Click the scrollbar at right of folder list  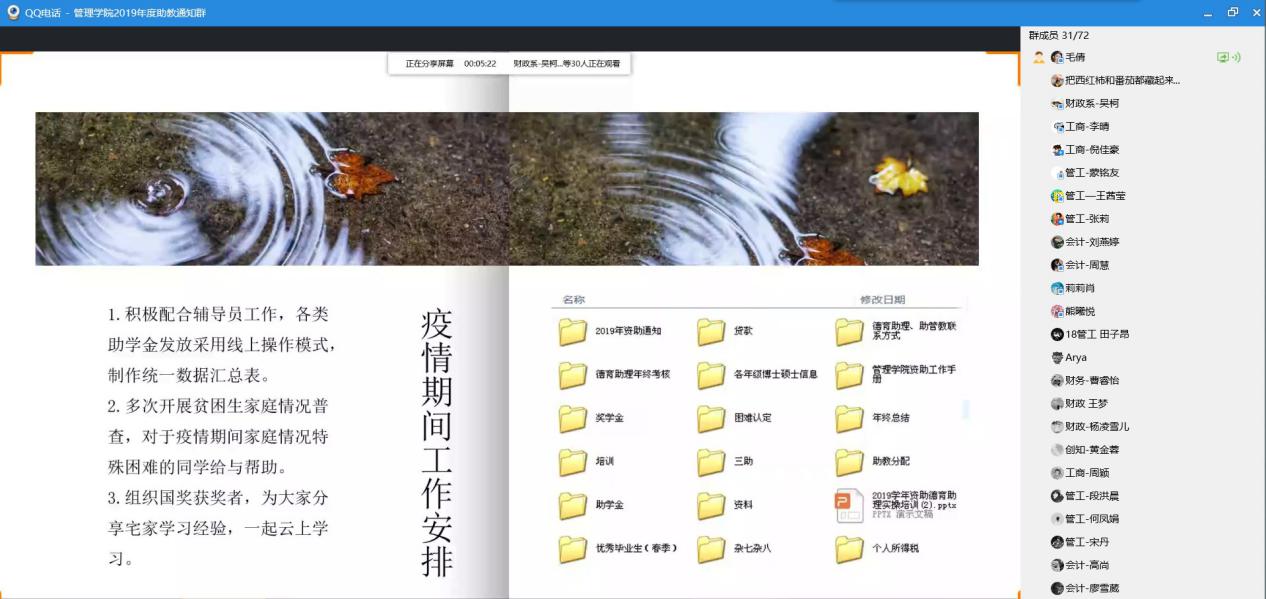[x=965, y=409]
